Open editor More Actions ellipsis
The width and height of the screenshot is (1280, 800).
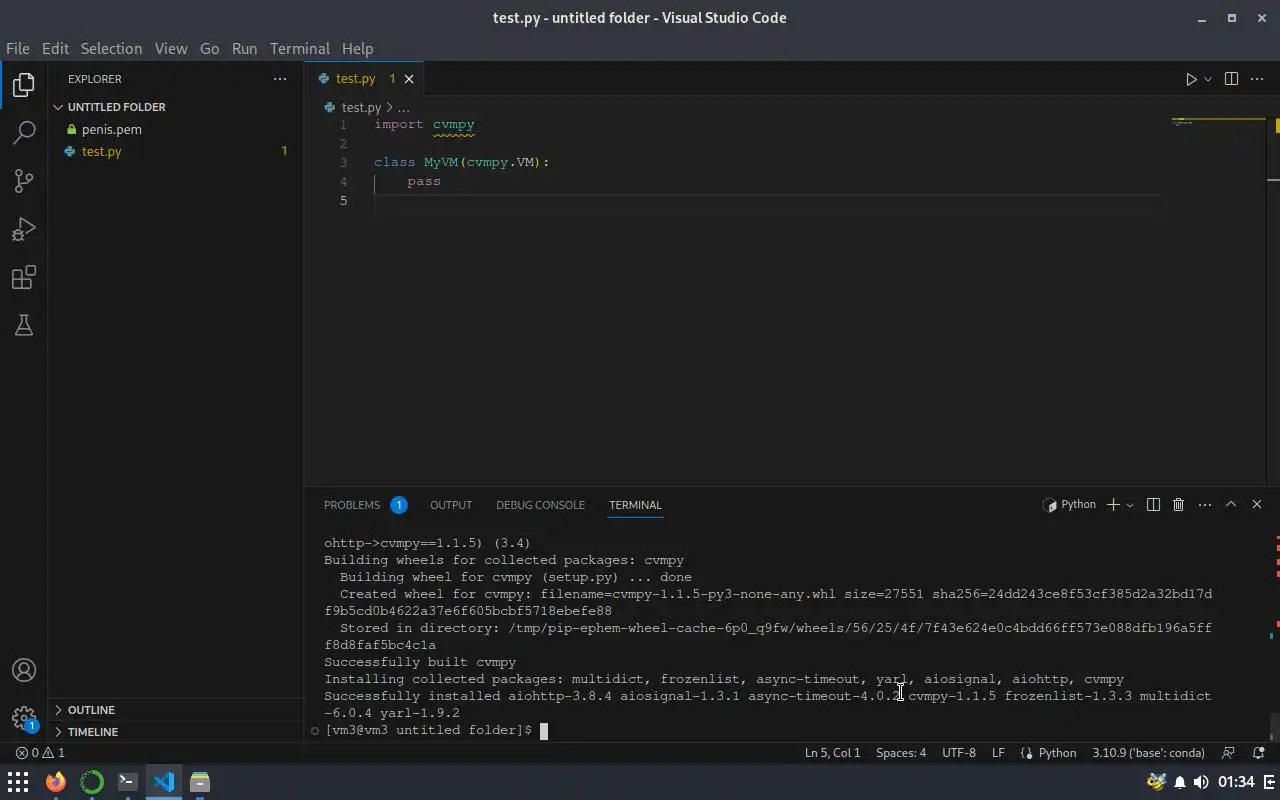pyautogui.click(x=1257, y=79)
